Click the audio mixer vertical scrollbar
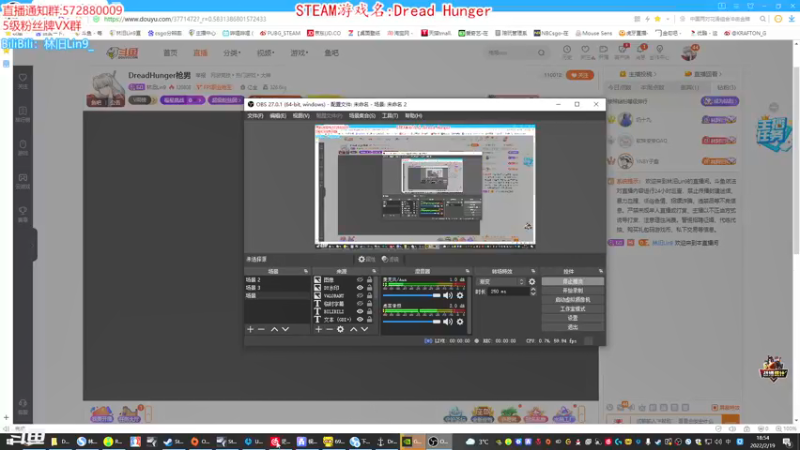The width and height of the screenshot is (800, 450). pyautogui.click(x=469, y=305)
